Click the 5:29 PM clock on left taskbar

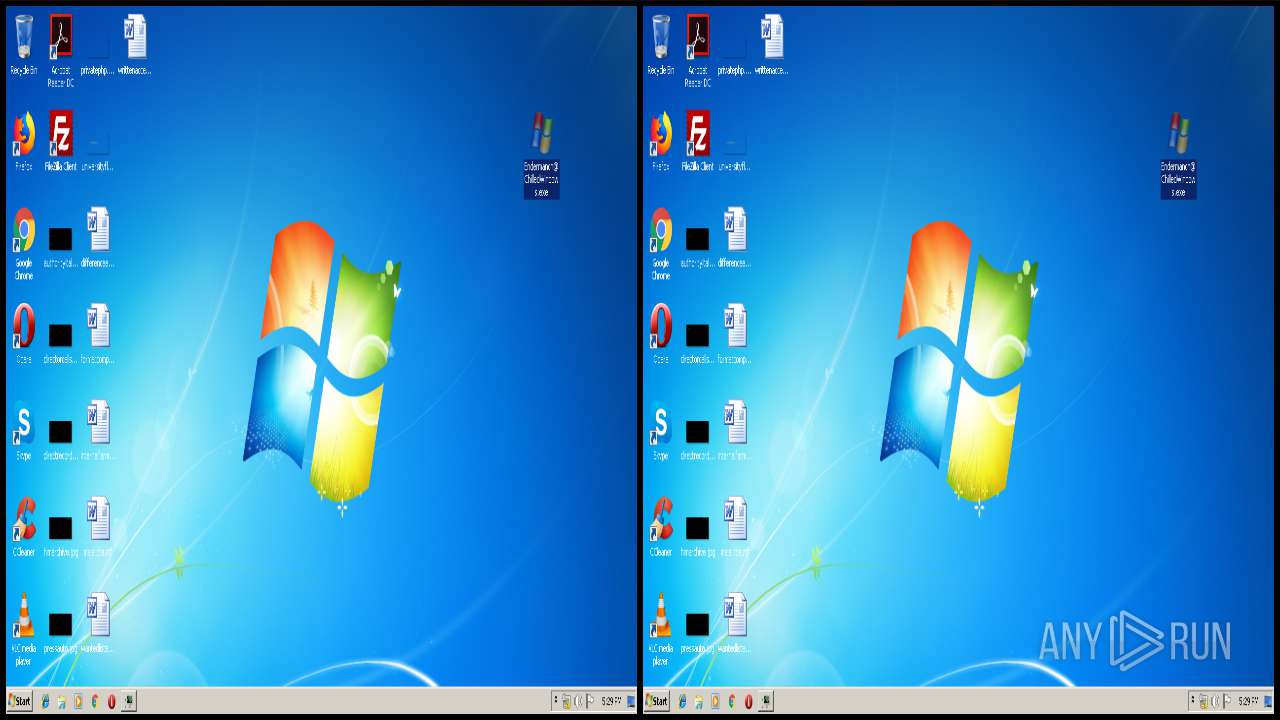[610, 701]
